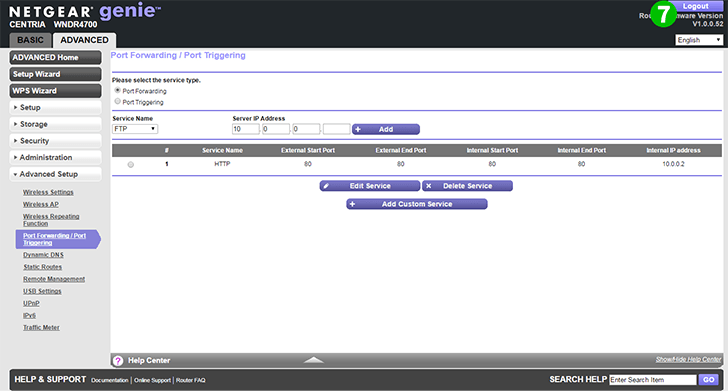Click the Internal End Port column header
The height and width of the screenshot is (391, 728).
point(581,150)
